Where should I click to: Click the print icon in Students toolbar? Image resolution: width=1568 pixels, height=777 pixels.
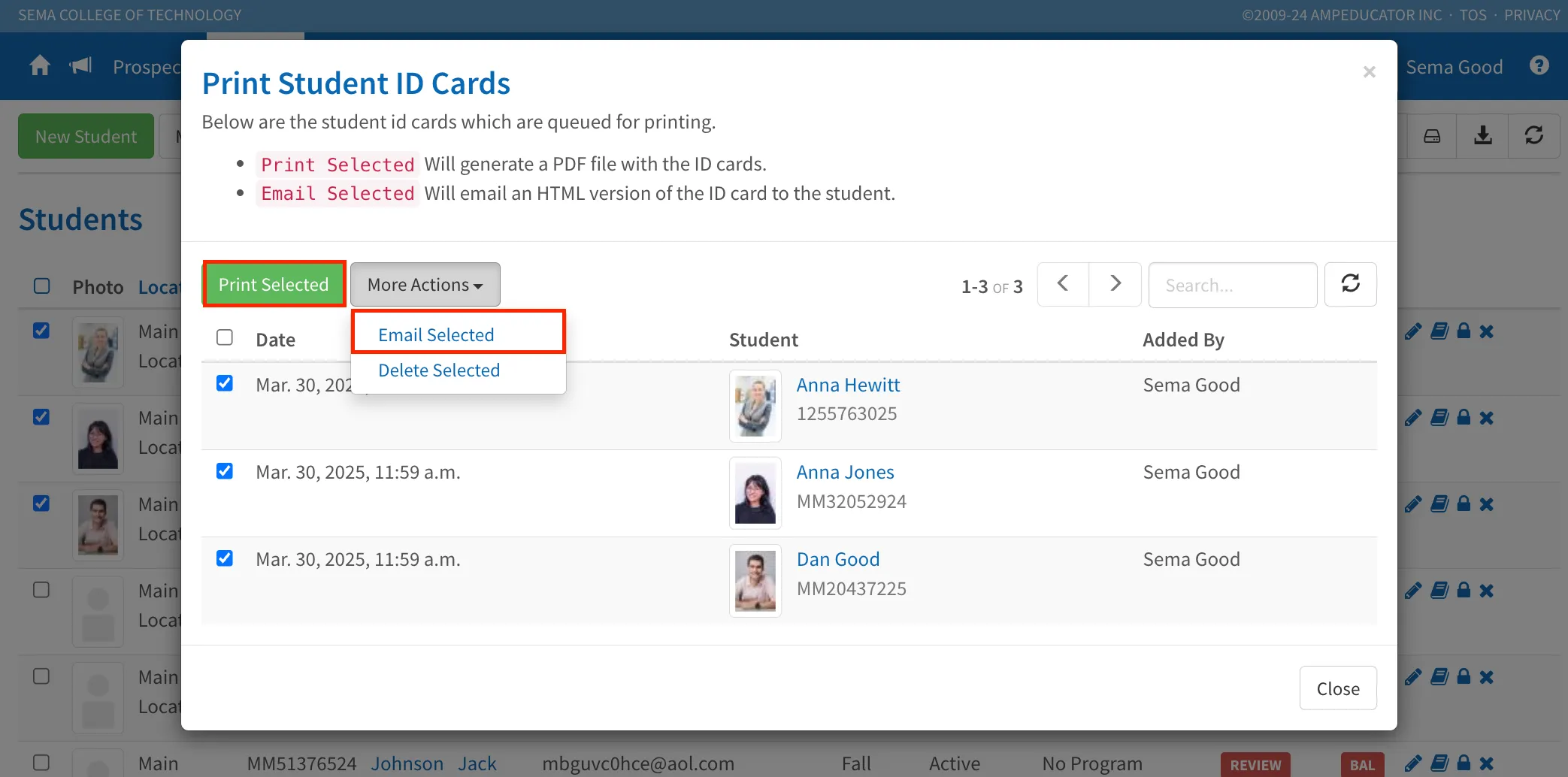(1432, 136)
